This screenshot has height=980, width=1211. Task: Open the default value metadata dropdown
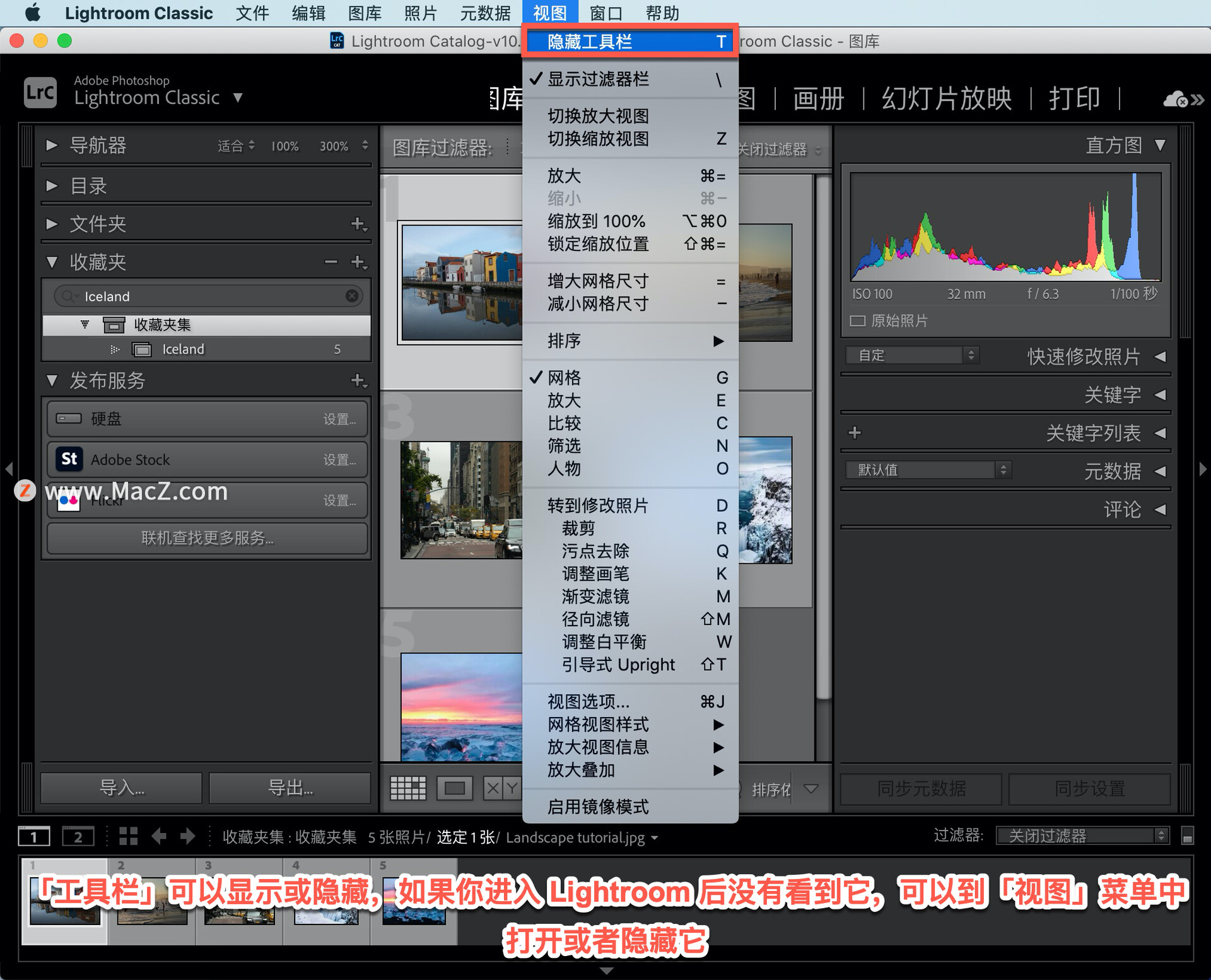point(928,470)
